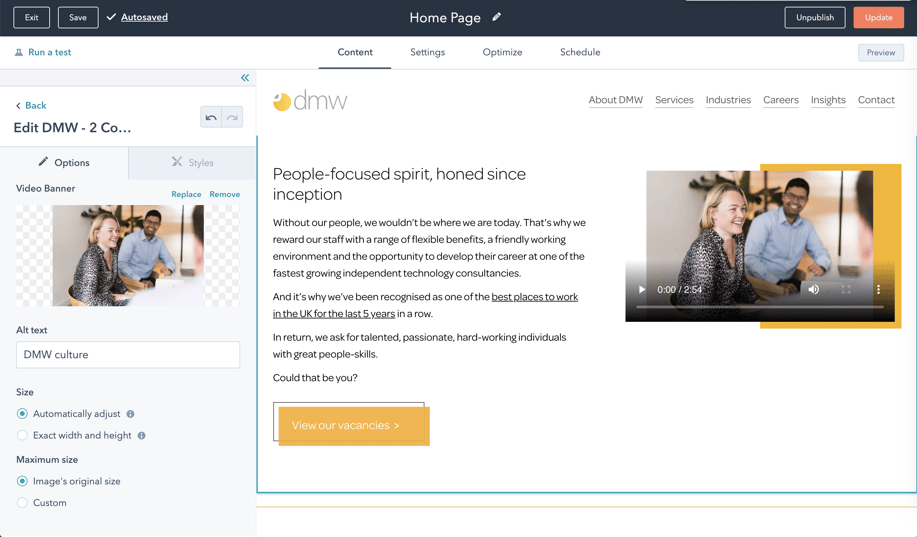Choose Image's original size radio button
This screenshot has width=917, height=537.
pos(22,481)
